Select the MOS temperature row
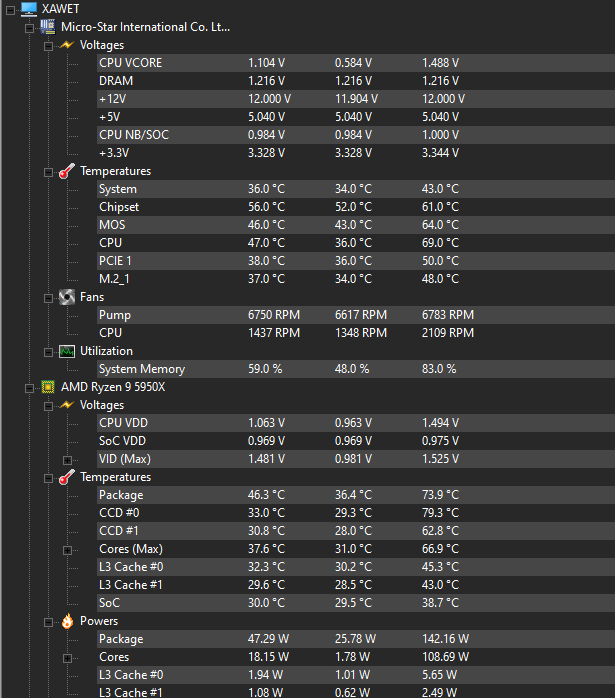Viewport: 615px width, 698px height. point(356,225)
